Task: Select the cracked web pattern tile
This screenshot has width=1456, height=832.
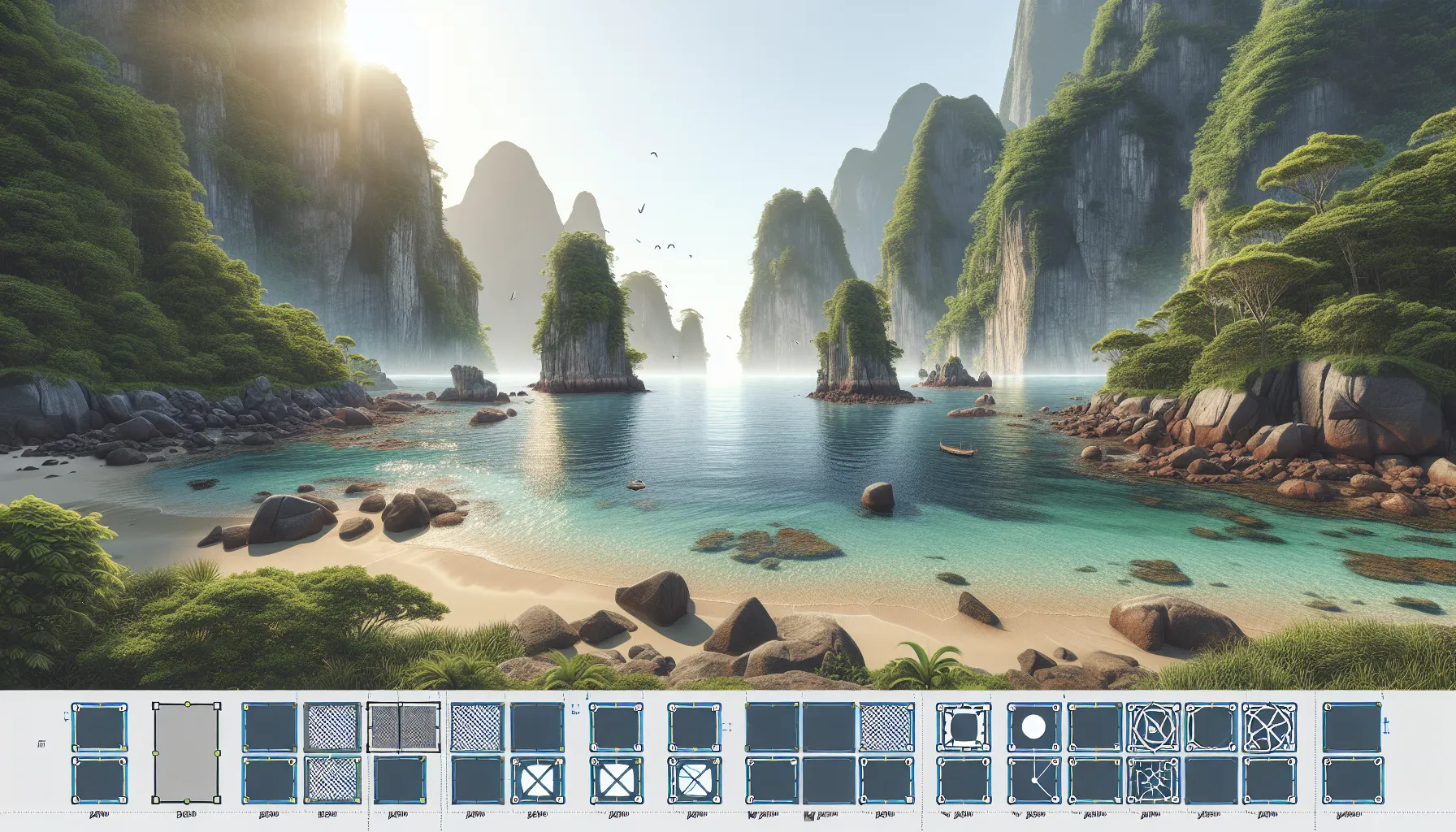Action: [x=1270, y=726]
